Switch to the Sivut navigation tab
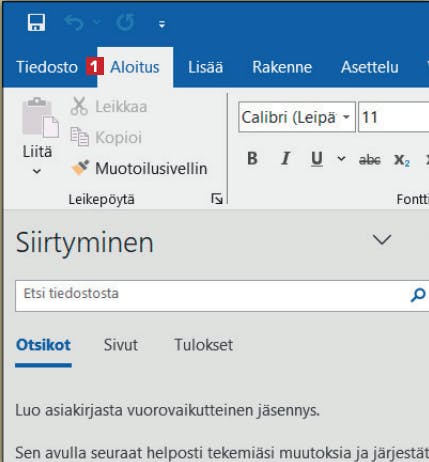429x462 pixels. tap(121, 345)
